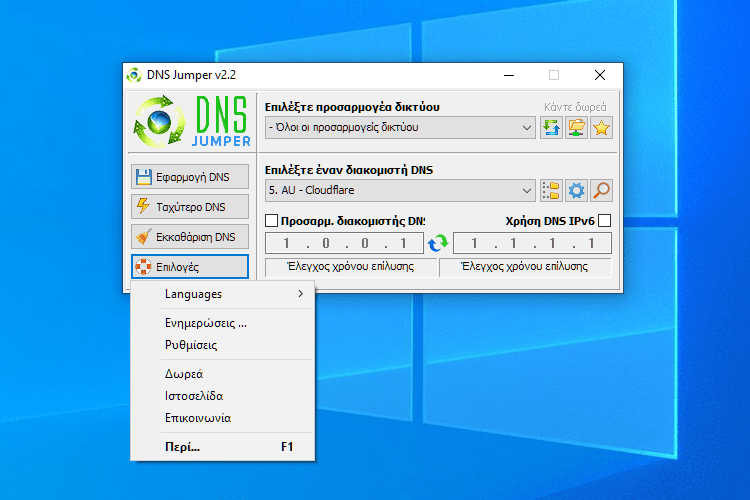This screenshot has width=750, height=500.
Task: Open the network adapter dropdown
Action: (x=400, y=128)
